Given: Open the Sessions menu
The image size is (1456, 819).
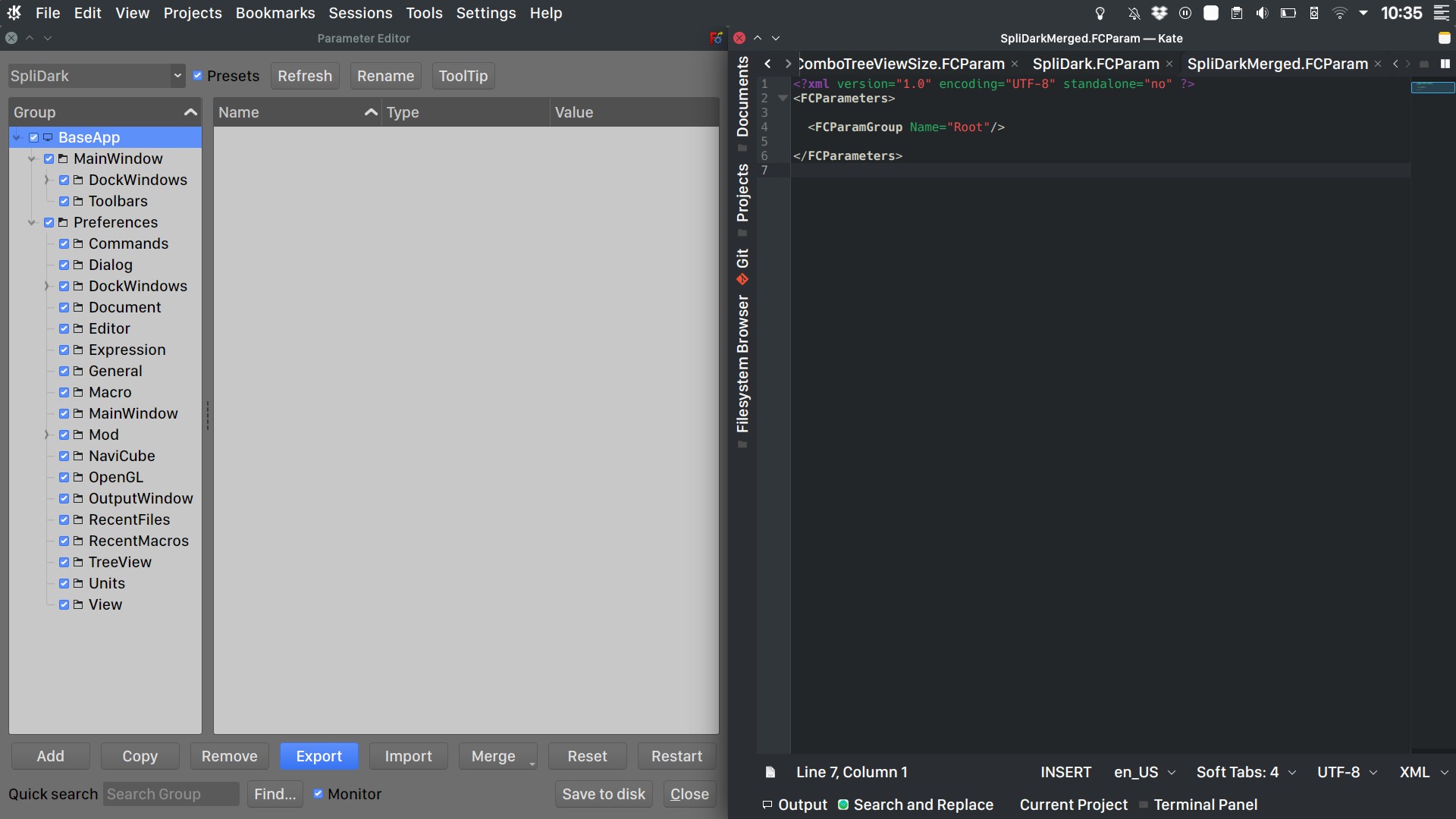Looking at the screenshot, I should pos(360,12).
